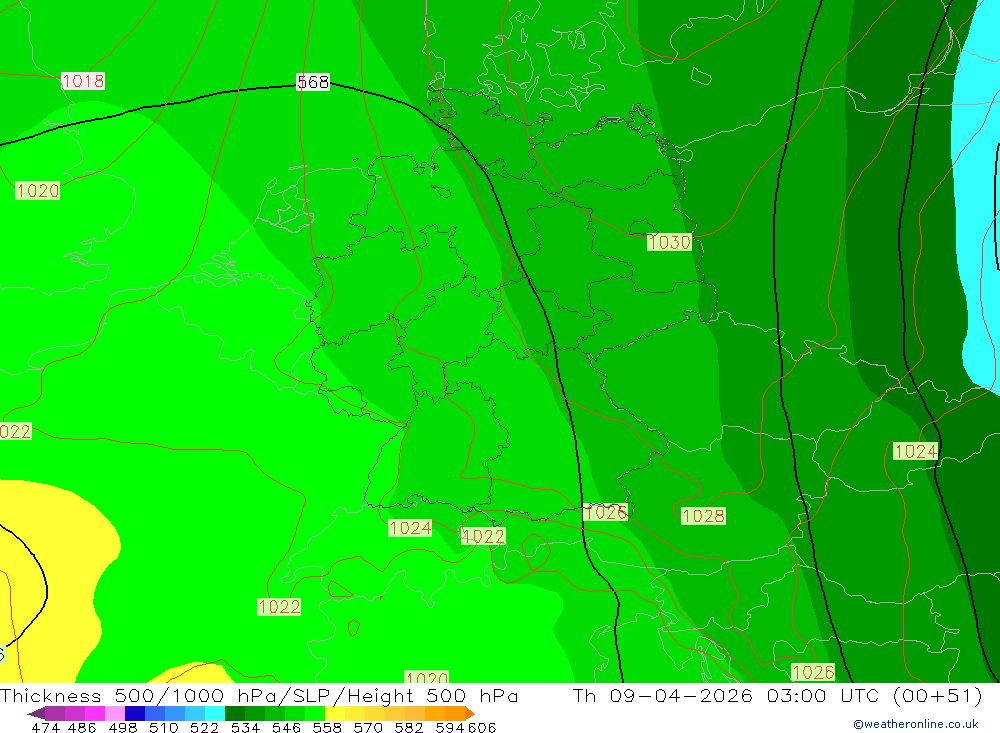Click the orange right-arrow end of legend
Image resolution: width=1000 pixels, height=733 pixels.
coord(470,713)
